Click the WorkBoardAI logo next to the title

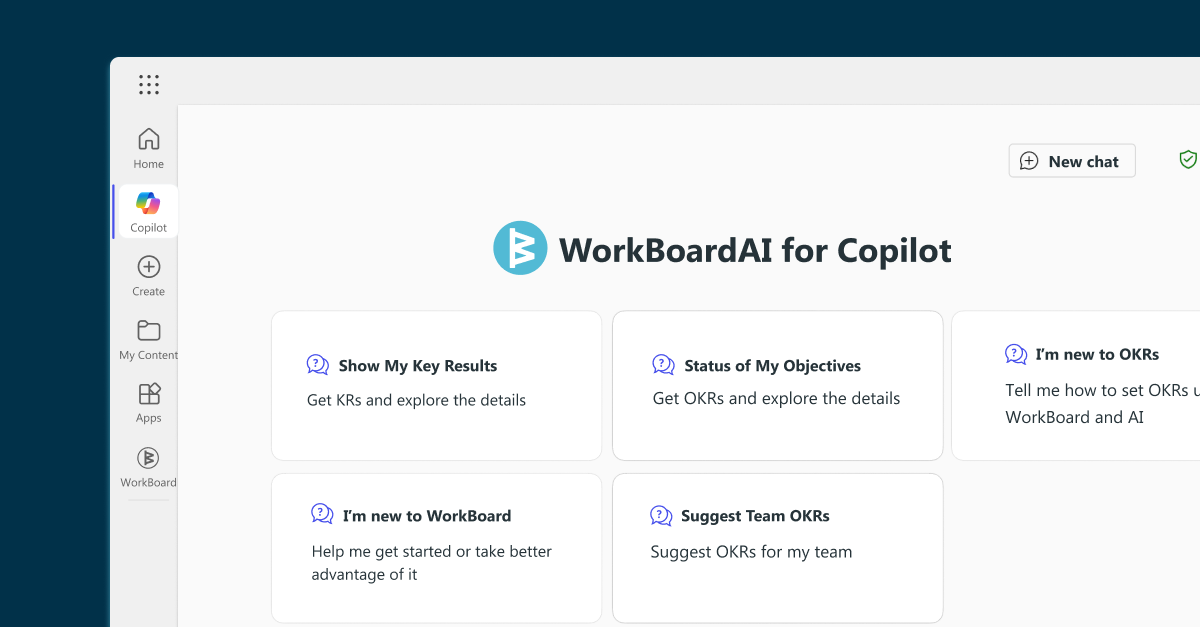click(x=520, y=247)
